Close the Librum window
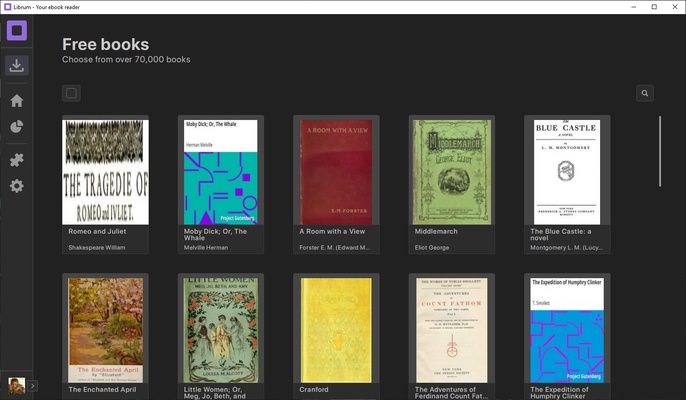686x400 pixels. point(675,7)
